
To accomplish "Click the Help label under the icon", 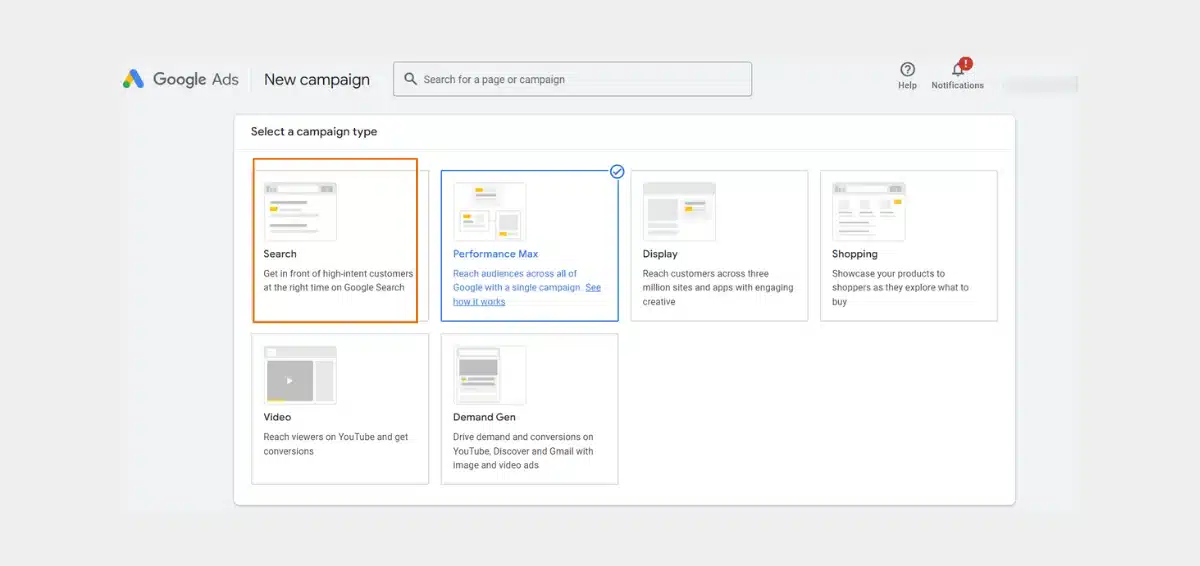I will click(907, 86).
